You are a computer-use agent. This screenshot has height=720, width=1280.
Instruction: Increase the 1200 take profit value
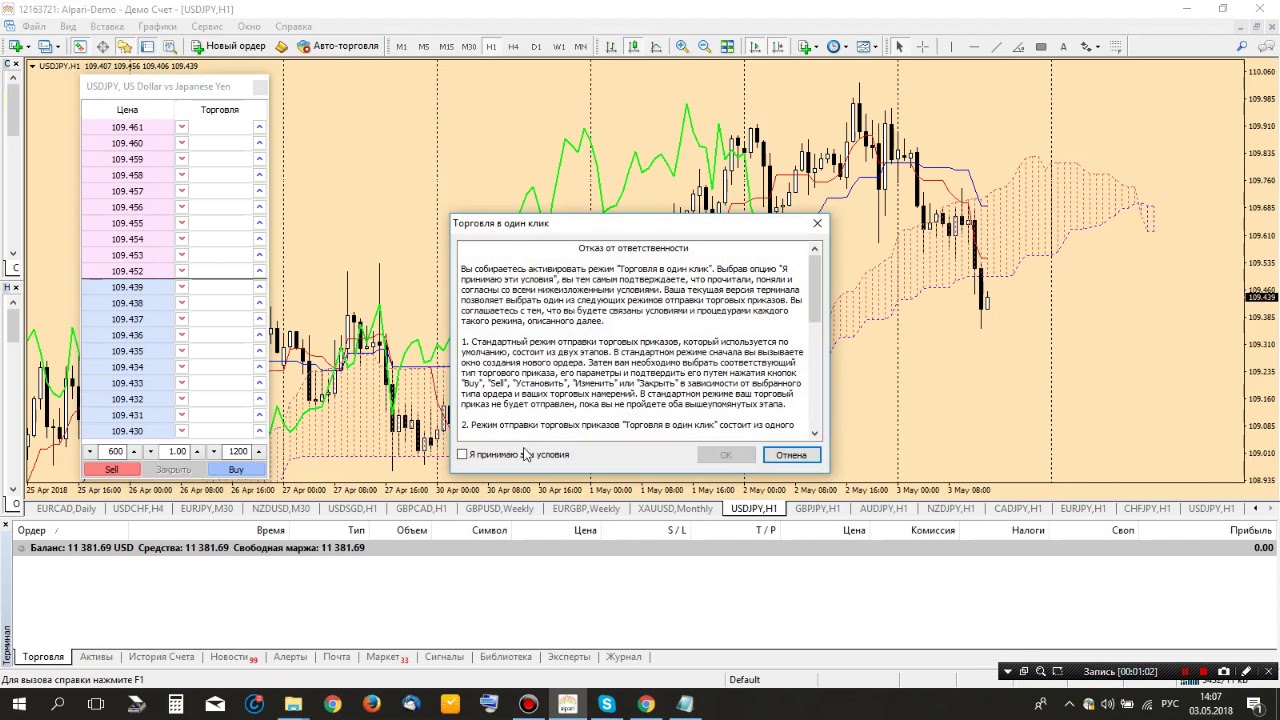pos(258,452)
